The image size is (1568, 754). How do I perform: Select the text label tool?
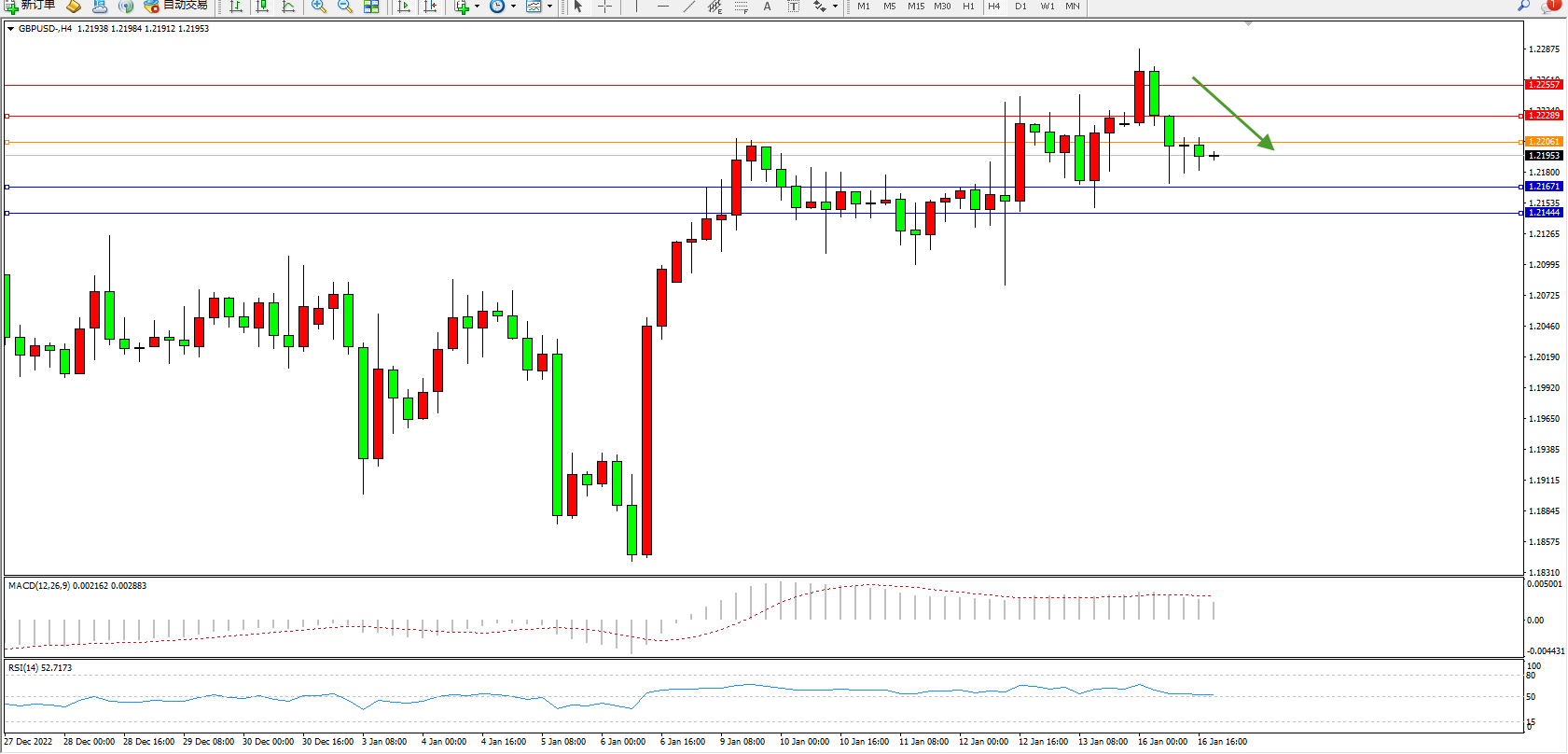click(x=794, y=7)
